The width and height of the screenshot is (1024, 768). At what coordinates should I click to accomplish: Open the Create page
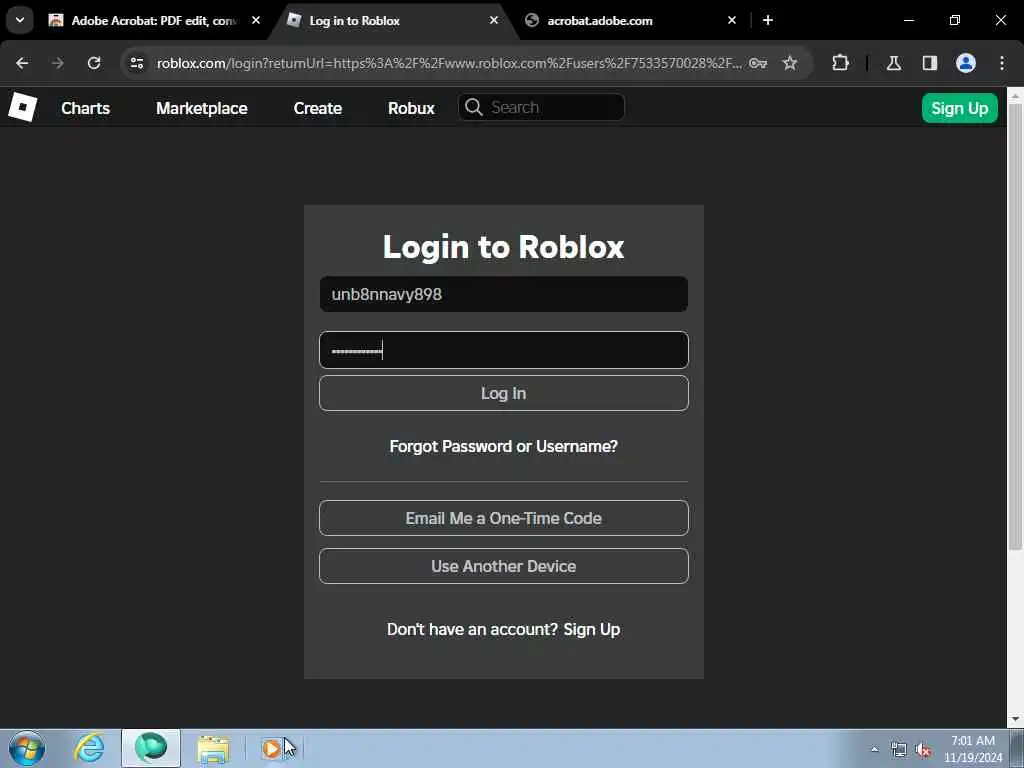coord(317,108)
